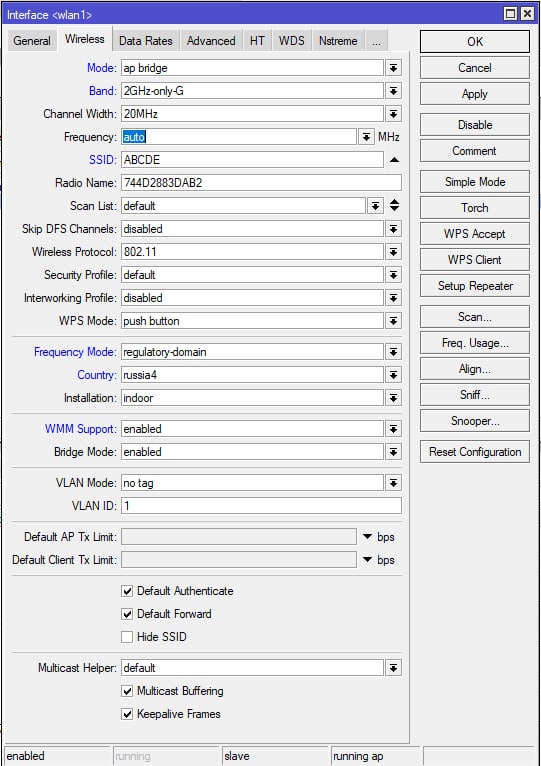Apply the wireless settings
This screenshot has height=766, width=541.
(x=475, y=94)
